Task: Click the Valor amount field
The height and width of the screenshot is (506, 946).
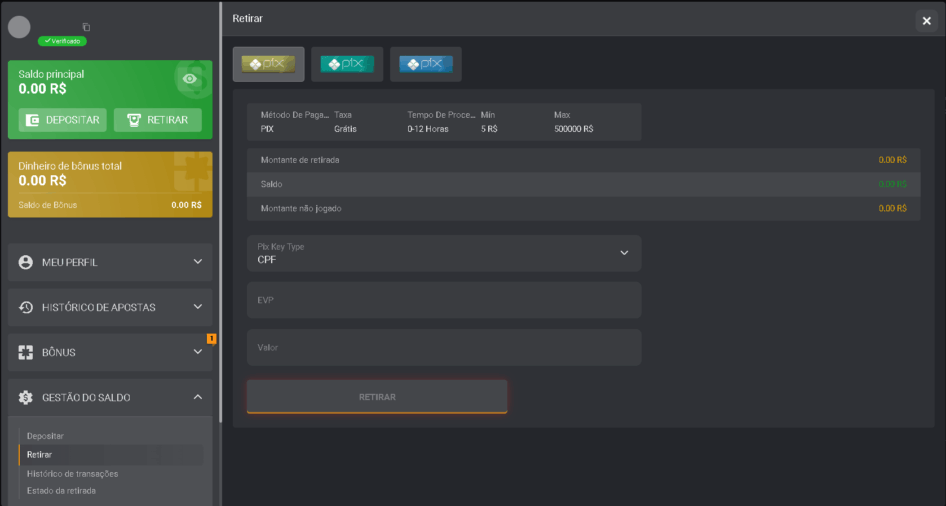Action: (x=443, y=347)
